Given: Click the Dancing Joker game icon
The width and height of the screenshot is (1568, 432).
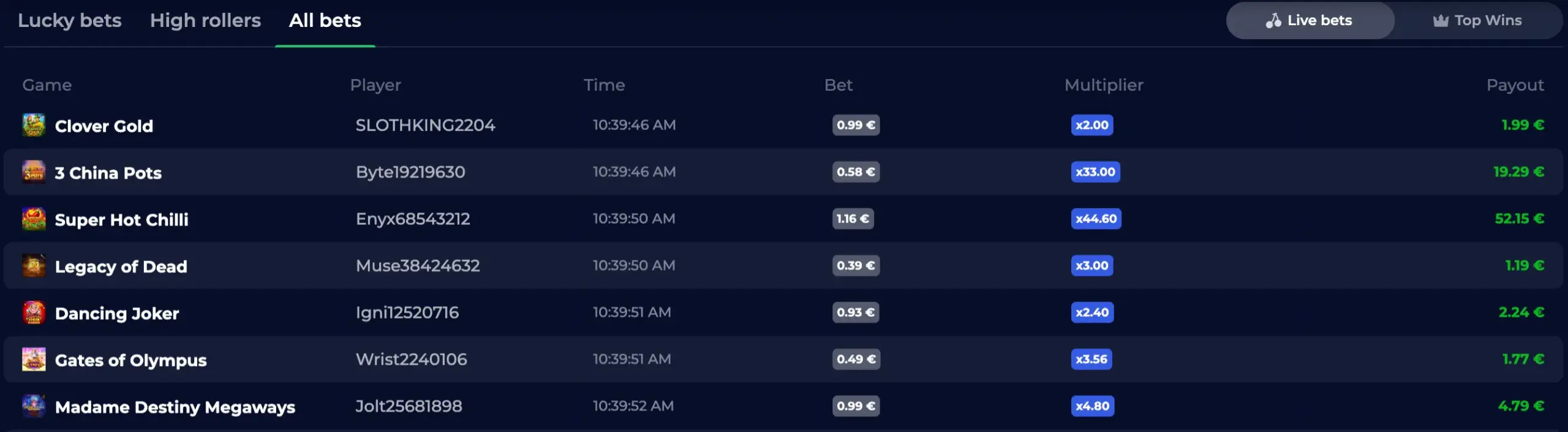Looking at the screenshot, I should (34, 313).
